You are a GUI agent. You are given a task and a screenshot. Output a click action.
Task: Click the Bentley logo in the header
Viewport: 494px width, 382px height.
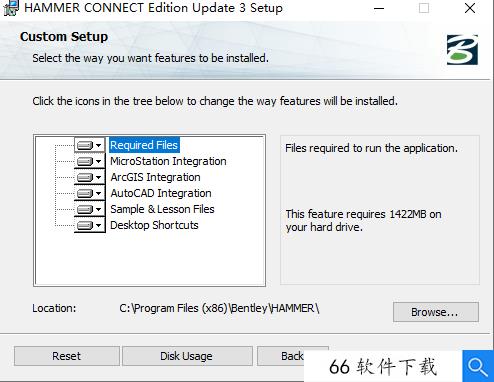(462, 50)
